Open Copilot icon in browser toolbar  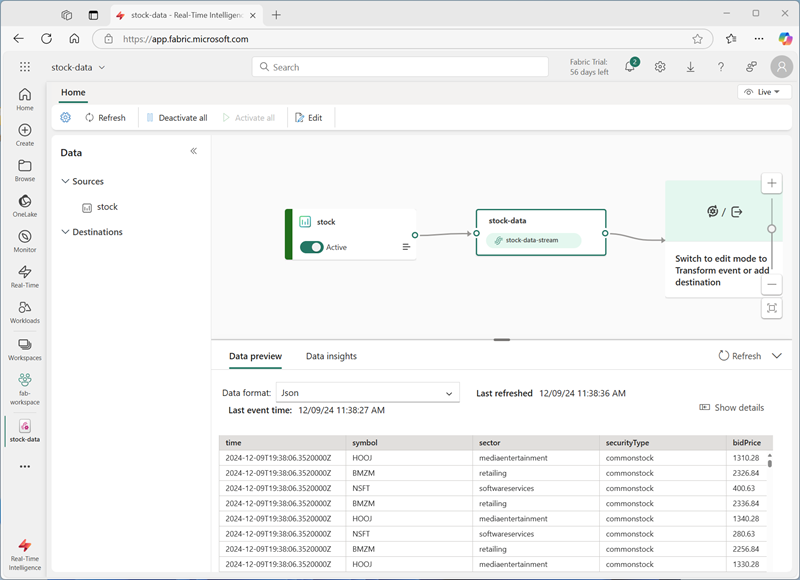[x=785, y=39]
